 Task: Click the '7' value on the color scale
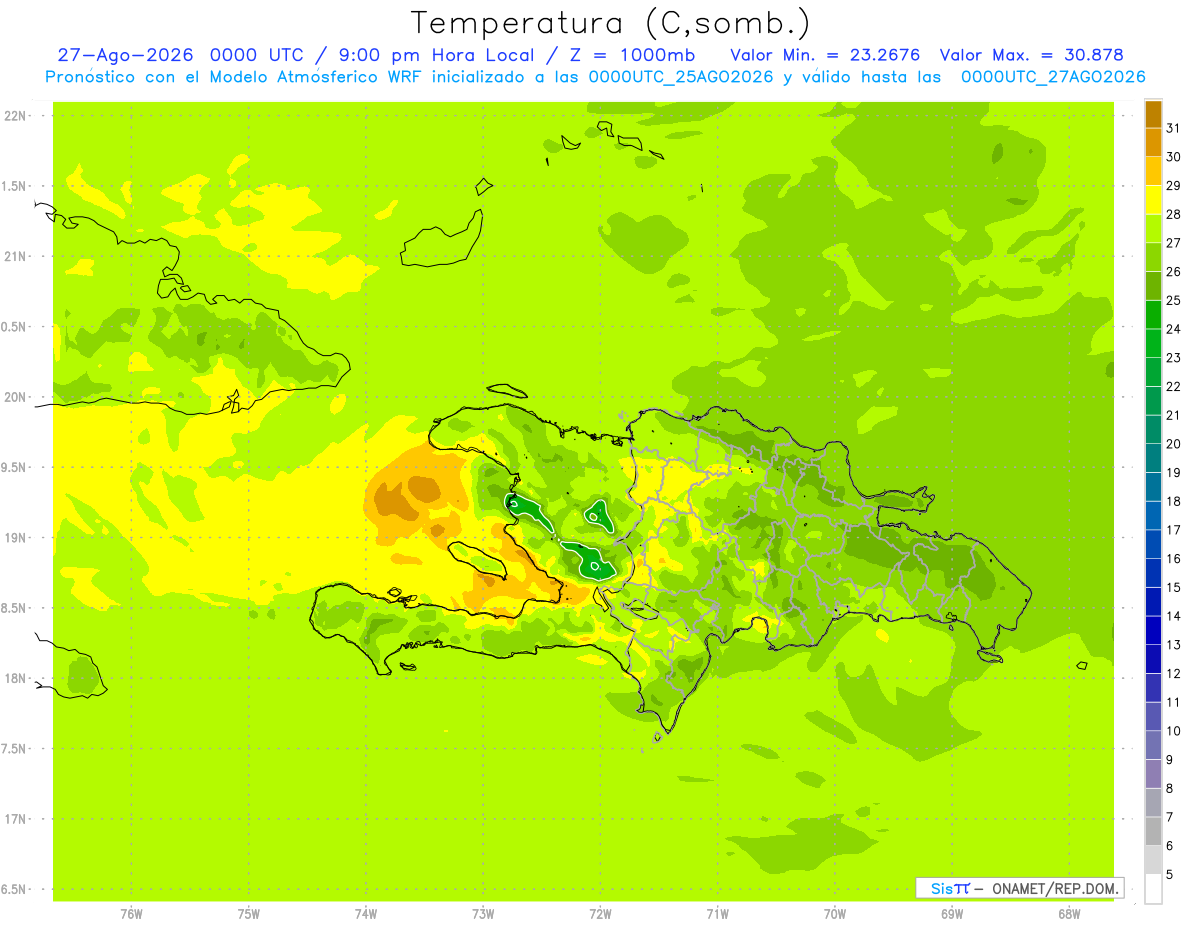click(x=1170, y=818)
